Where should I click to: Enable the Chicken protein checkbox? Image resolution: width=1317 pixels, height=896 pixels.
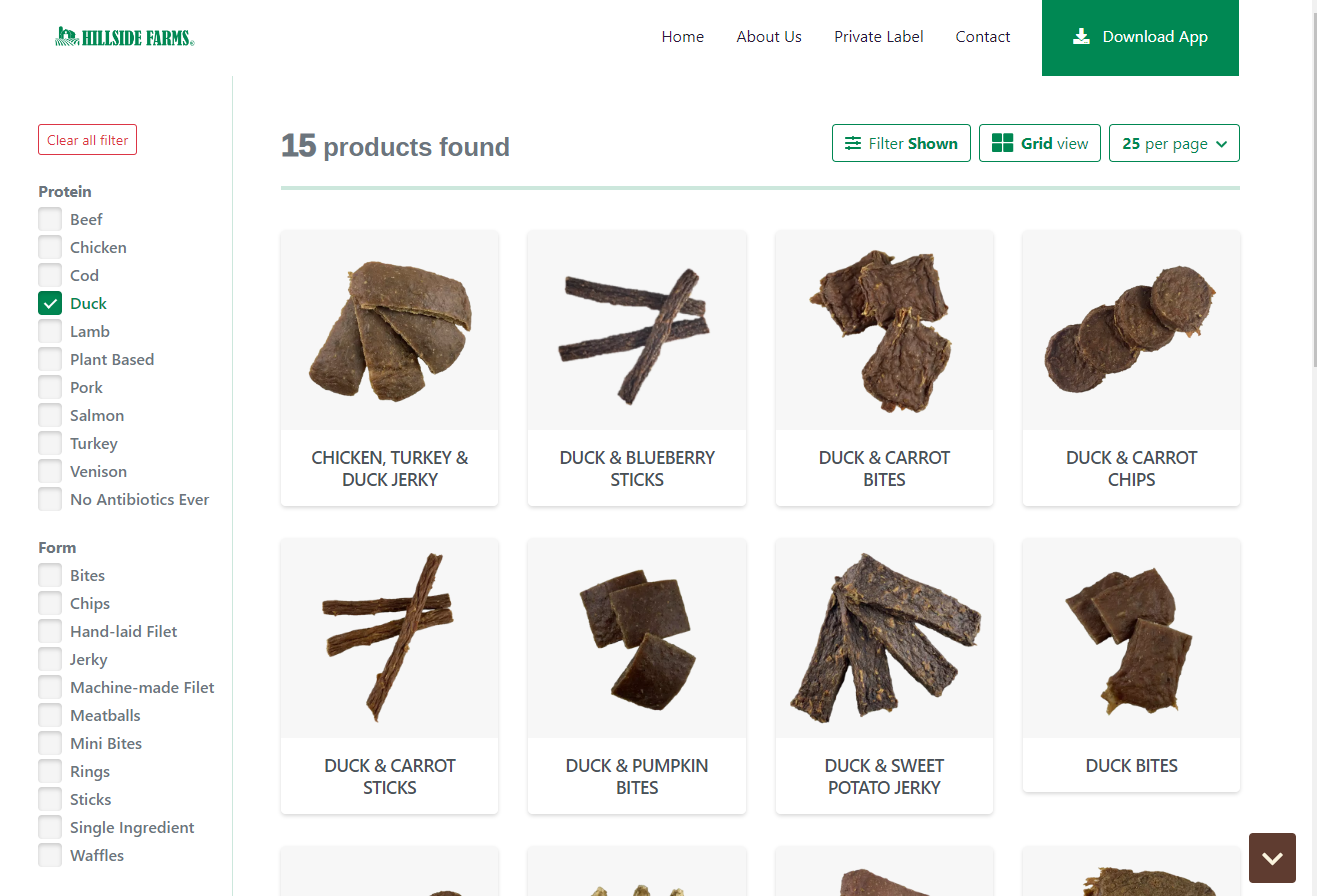tap(50, 247)
